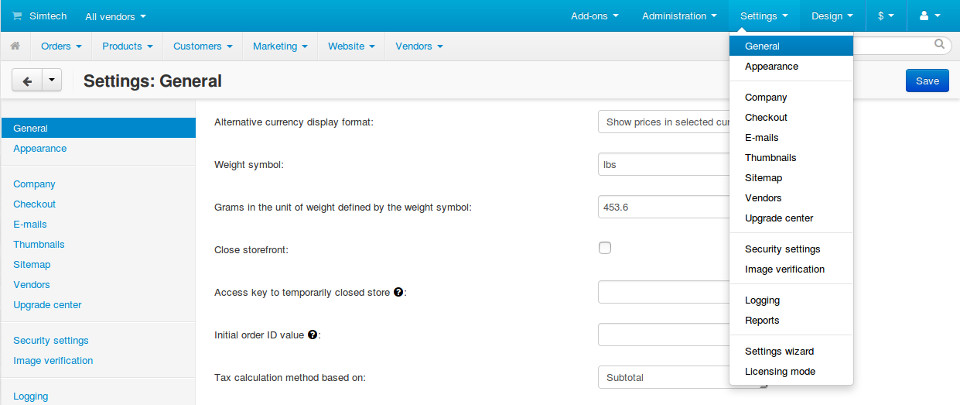
Task: Click the back arrow button
Action: click(27, 81)
